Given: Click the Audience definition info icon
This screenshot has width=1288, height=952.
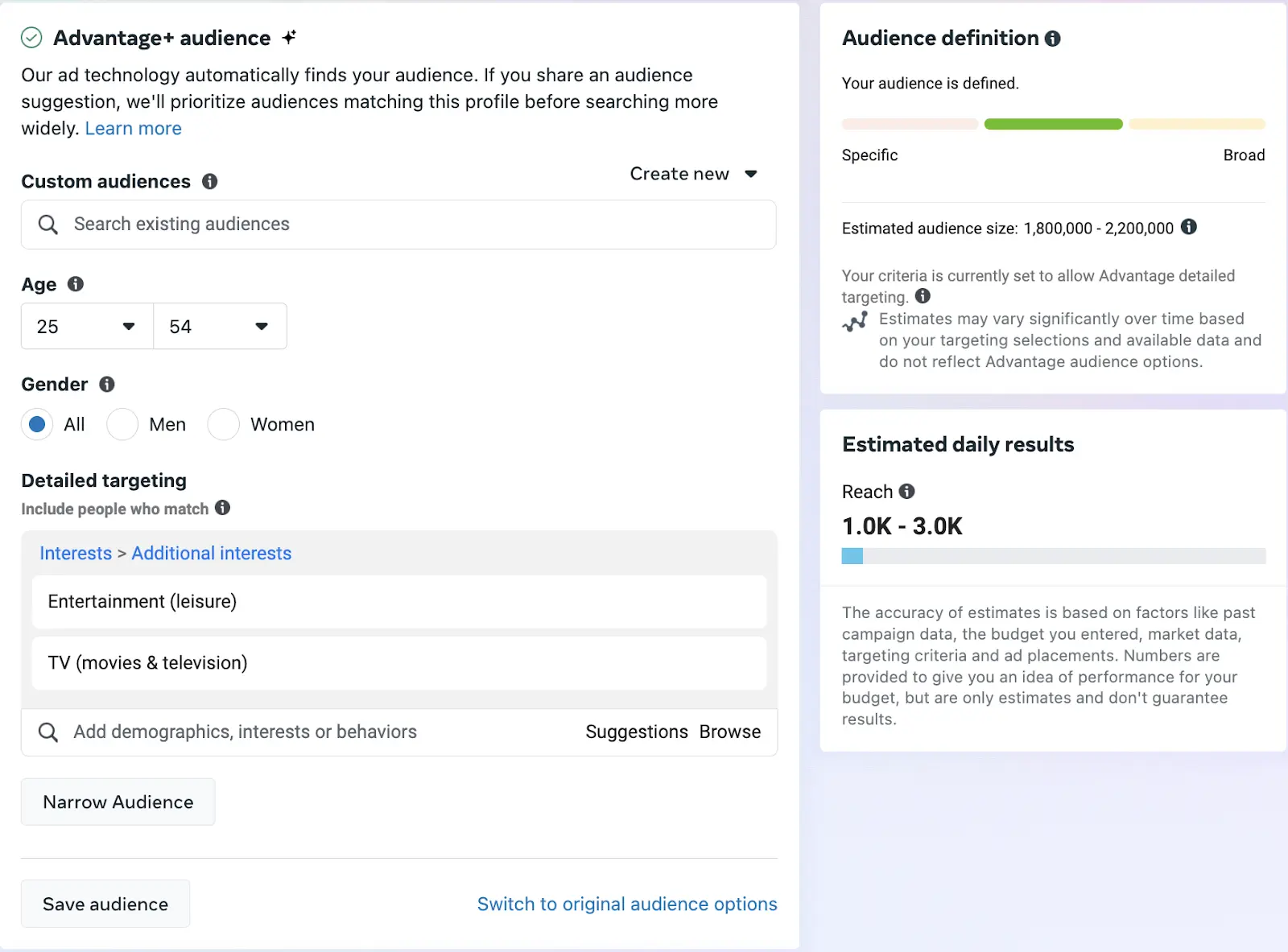Looking at the screenshot, I should (x=1053, y=39).
